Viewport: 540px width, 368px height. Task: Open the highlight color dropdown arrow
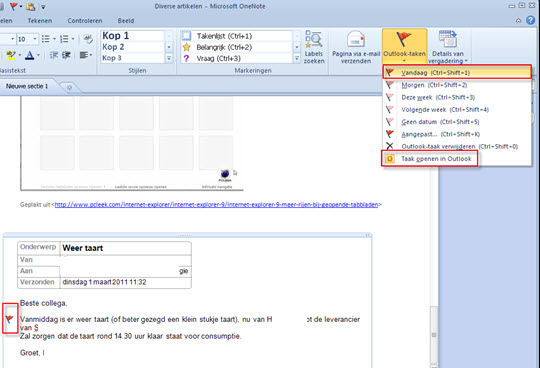click(x=20, y=55)
